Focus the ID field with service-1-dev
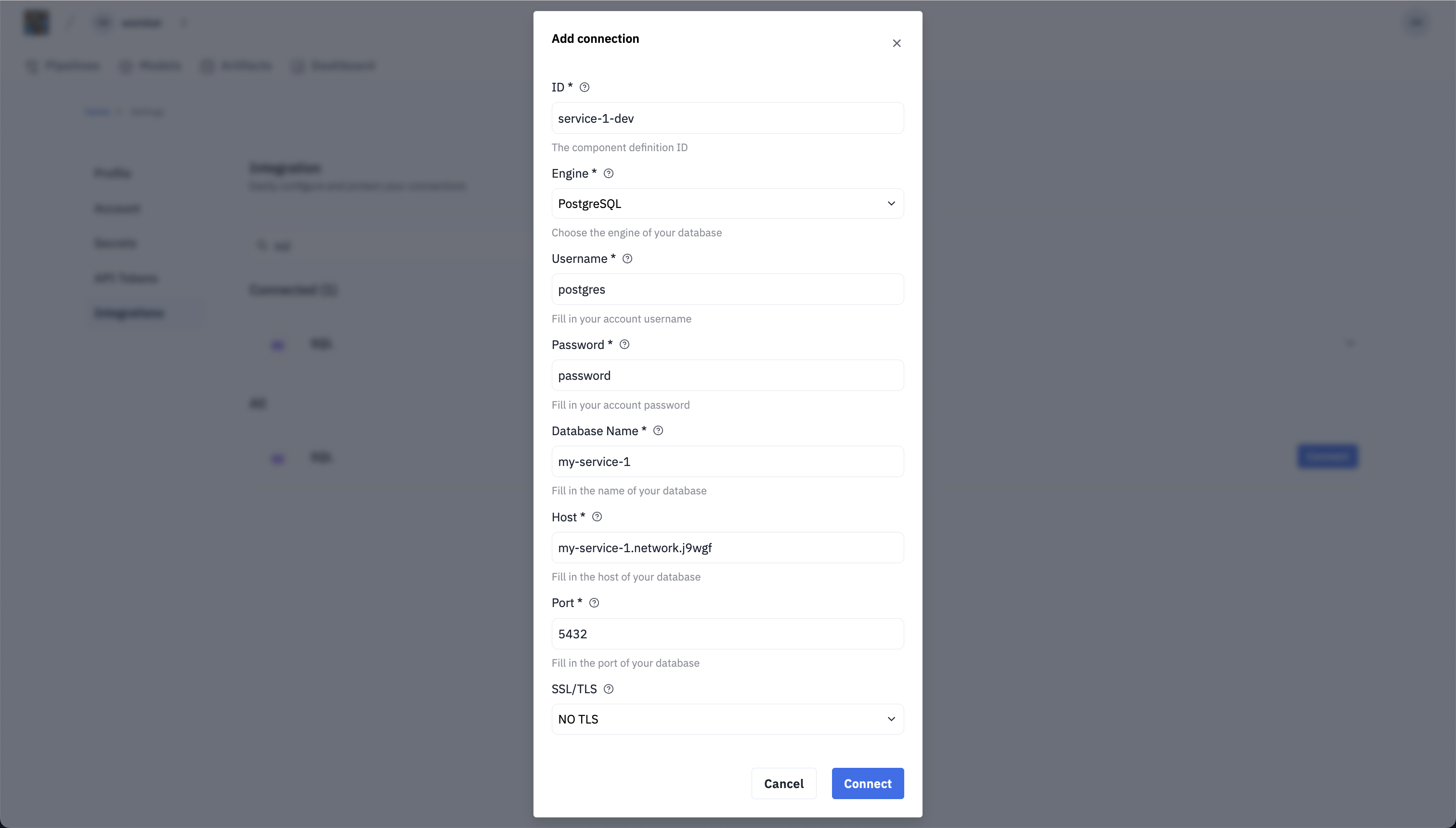The width and height of the screenshot is (1456, 828). click(x=727, y=118)
